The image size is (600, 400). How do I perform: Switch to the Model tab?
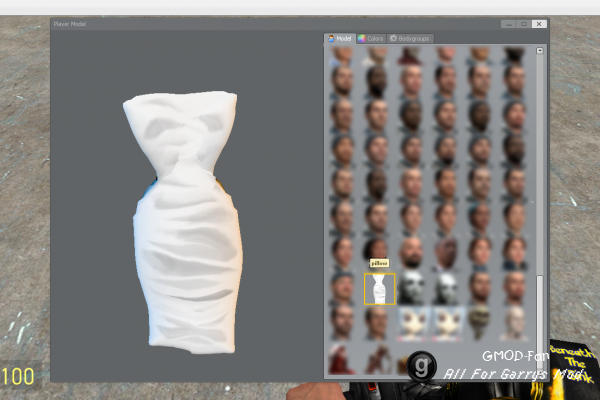click(340, 39)
